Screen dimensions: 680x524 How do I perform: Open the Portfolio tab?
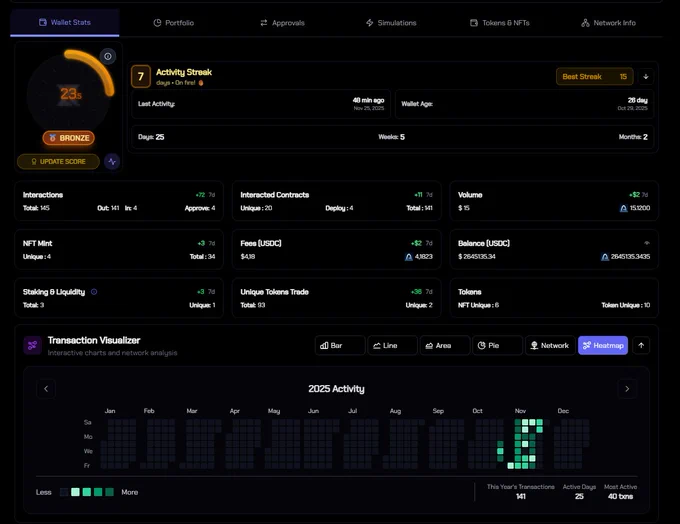click(x=173, y=23)
